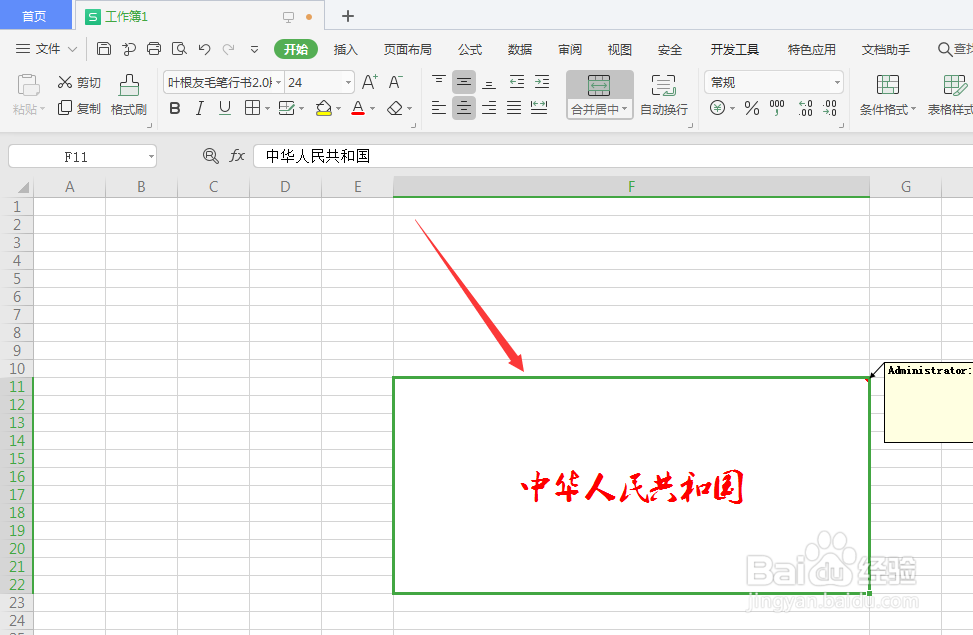Toggle underline formatting
This screenshot has height=635, width=973.
(223, 108)
